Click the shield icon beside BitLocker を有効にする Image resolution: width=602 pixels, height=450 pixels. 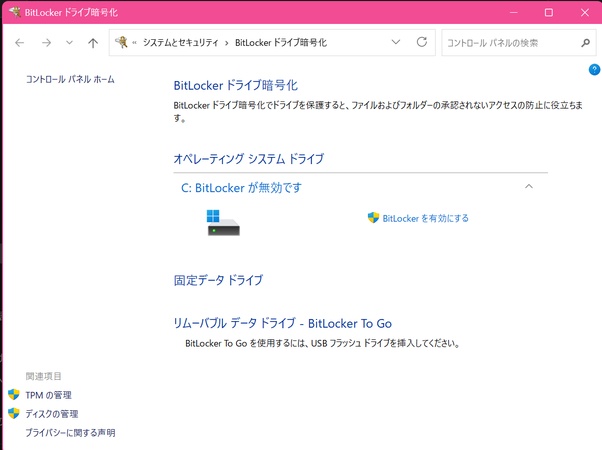[373, 218]
